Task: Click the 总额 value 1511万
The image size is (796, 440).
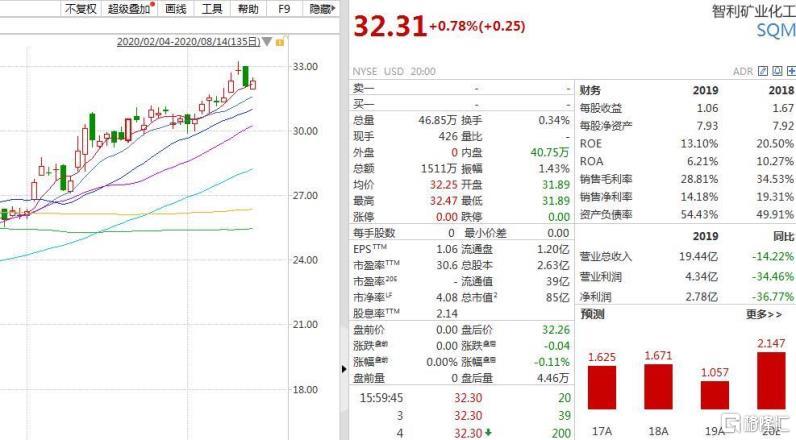Action: (x=439, y=168)
